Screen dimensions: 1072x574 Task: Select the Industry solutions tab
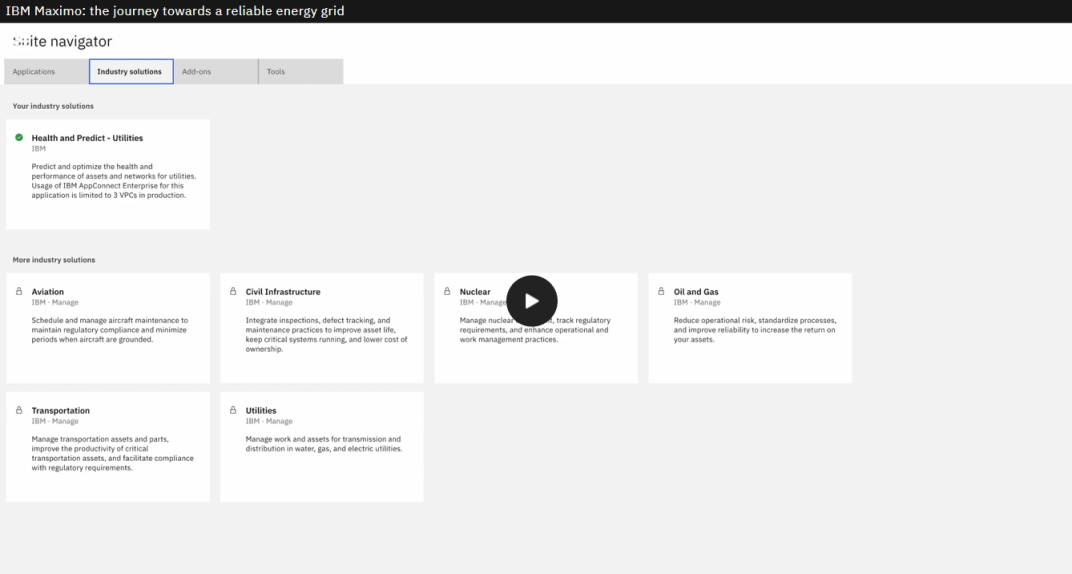tap(131, 72)
